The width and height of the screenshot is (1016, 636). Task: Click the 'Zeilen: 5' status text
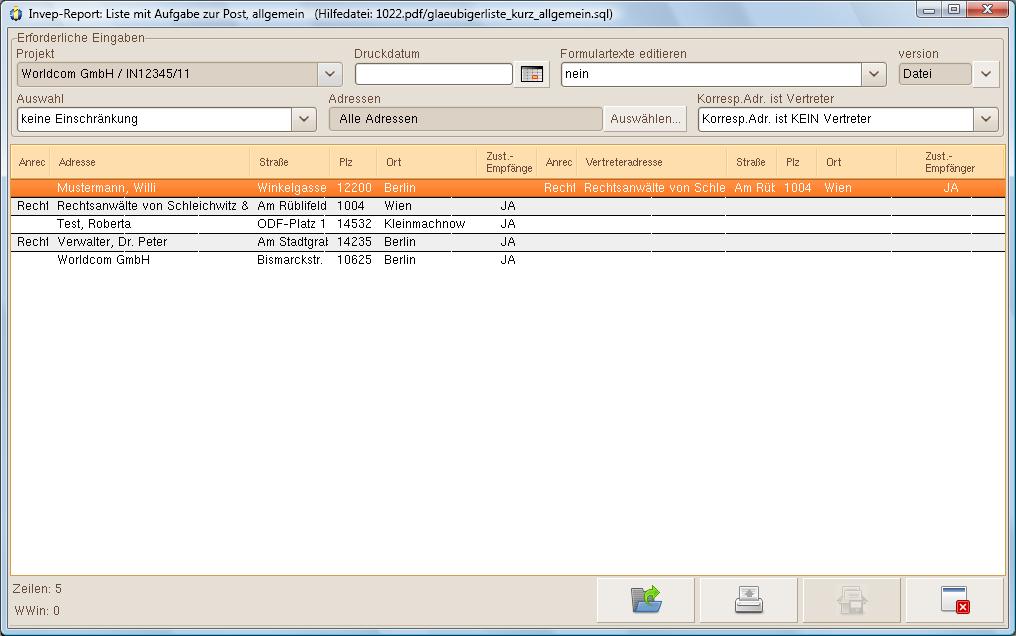pos(38,589)
